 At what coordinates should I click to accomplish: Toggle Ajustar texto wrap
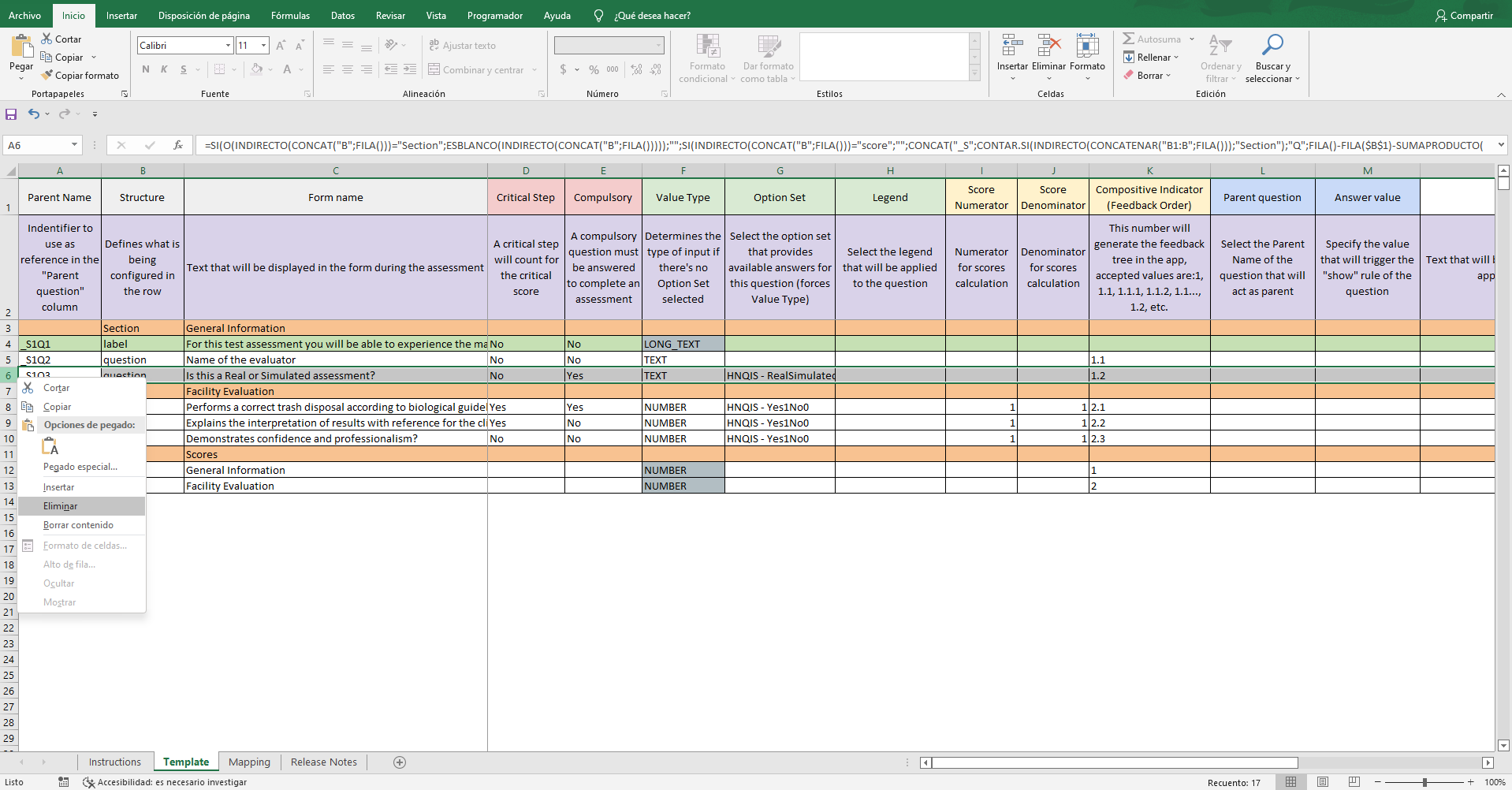coord(463,46)
